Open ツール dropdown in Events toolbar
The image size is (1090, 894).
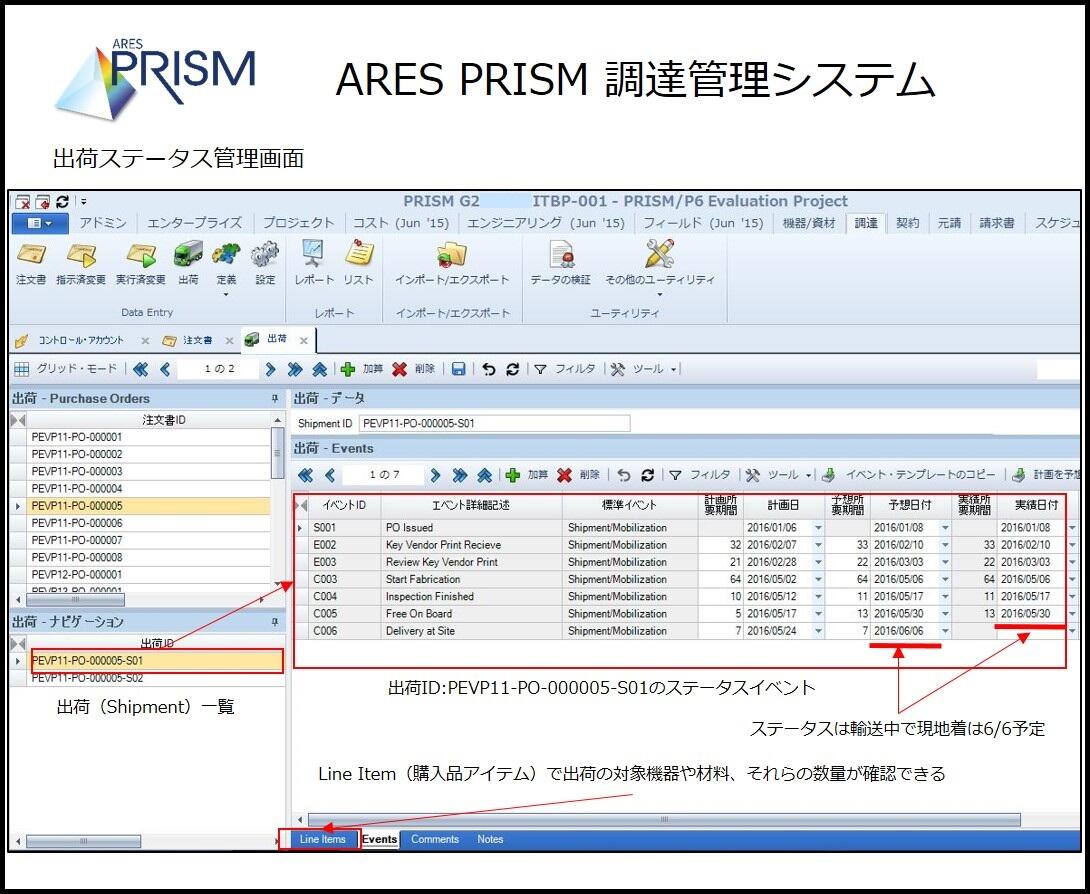point(779,476)
